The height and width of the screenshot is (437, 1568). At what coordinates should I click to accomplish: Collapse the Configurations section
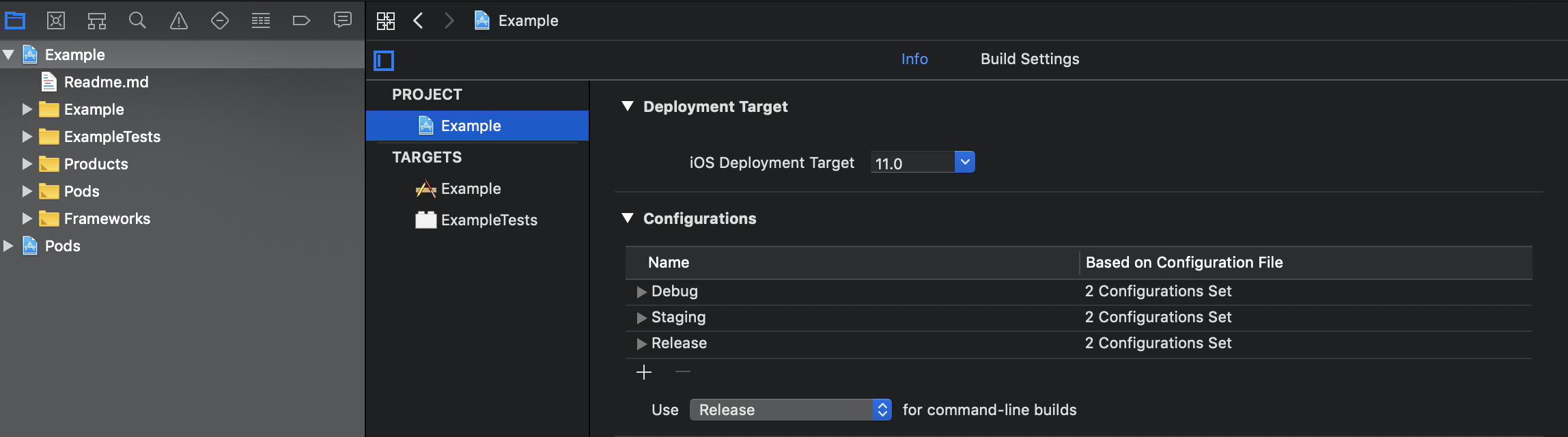[x=628, y=218]
